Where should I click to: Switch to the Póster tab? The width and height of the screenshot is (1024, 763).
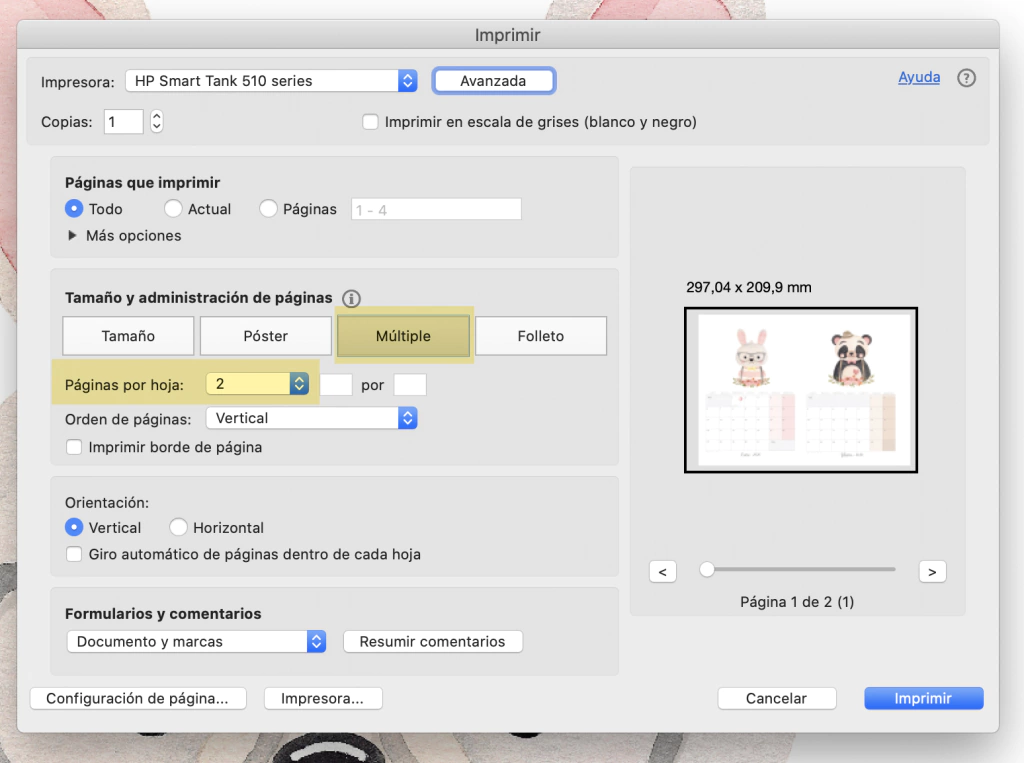(266, 336)
